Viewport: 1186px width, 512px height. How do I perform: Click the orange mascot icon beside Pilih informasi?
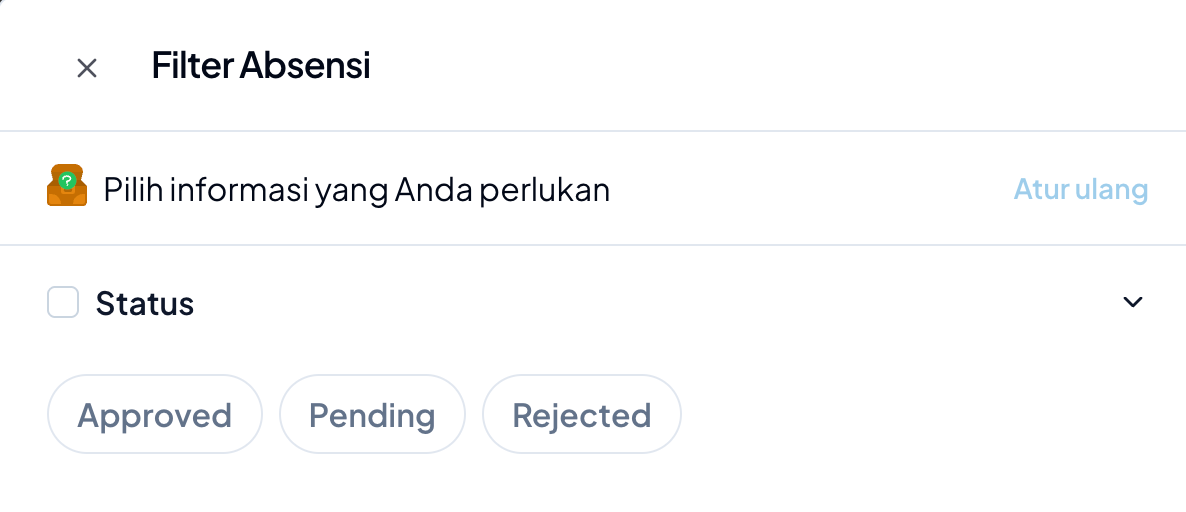[x=67, y=186]
